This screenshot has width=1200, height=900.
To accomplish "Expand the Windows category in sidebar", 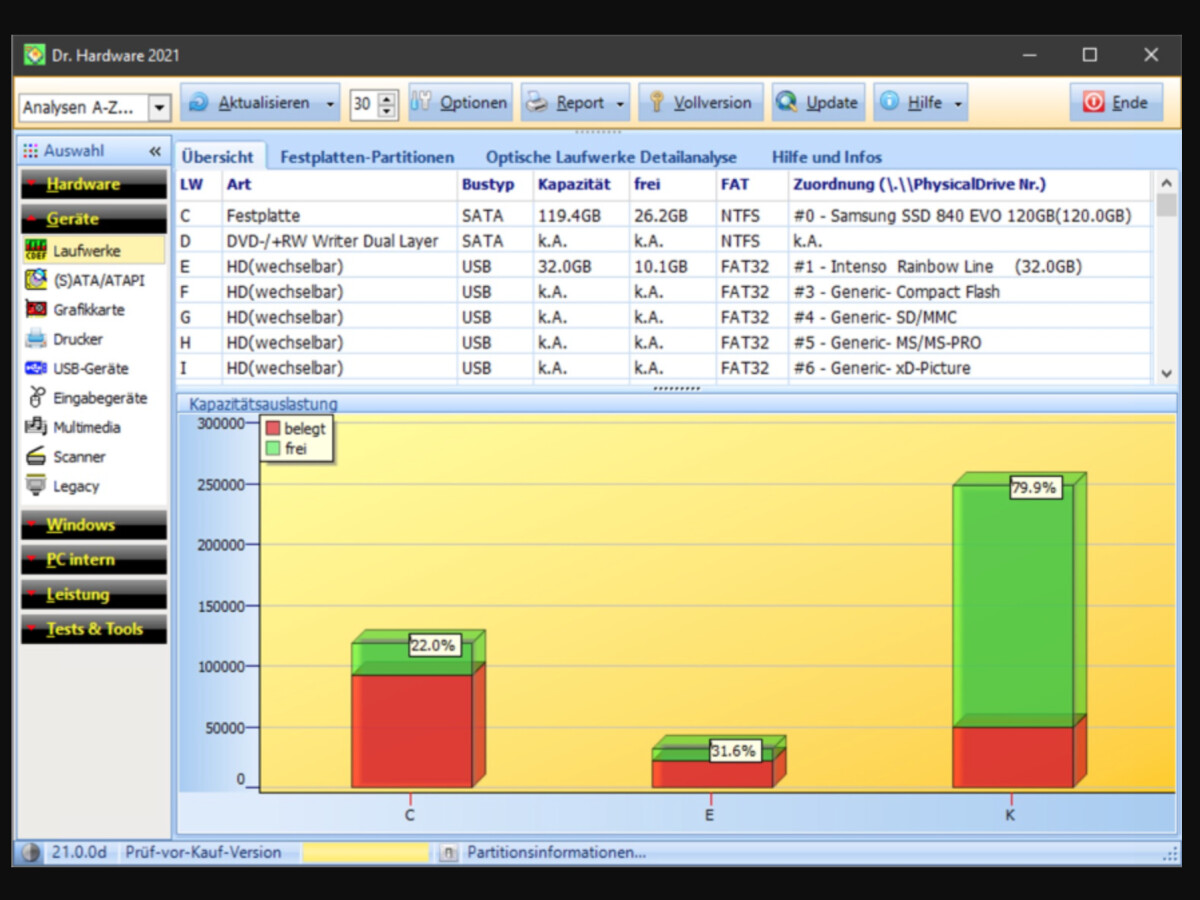I will [x=94, y=525].
